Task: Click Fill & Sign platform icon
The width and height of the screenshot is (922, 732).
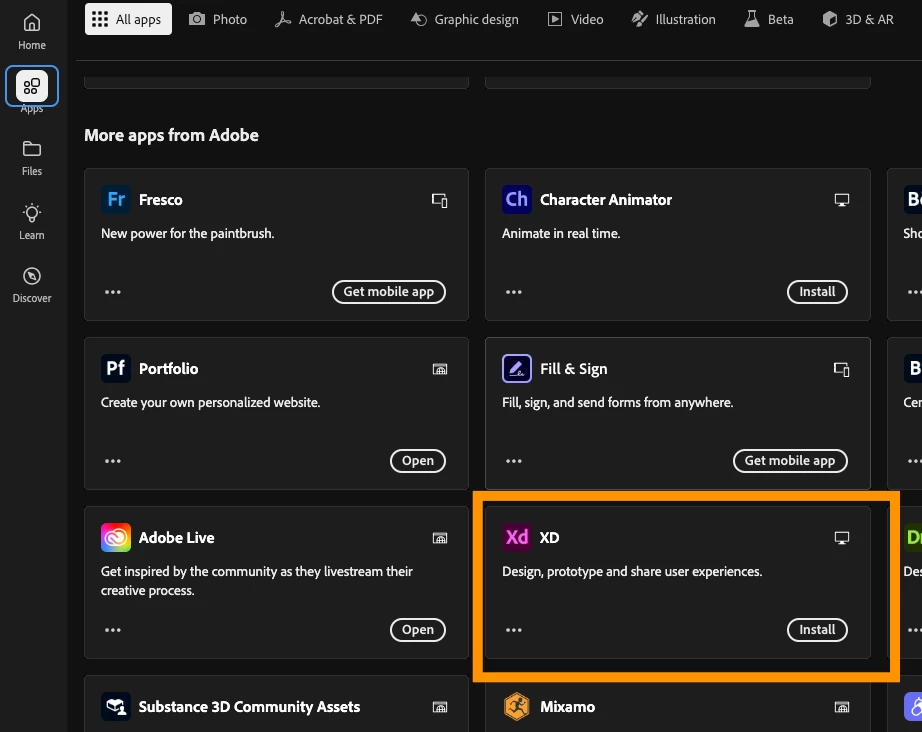Action: (x=841, y=369)
